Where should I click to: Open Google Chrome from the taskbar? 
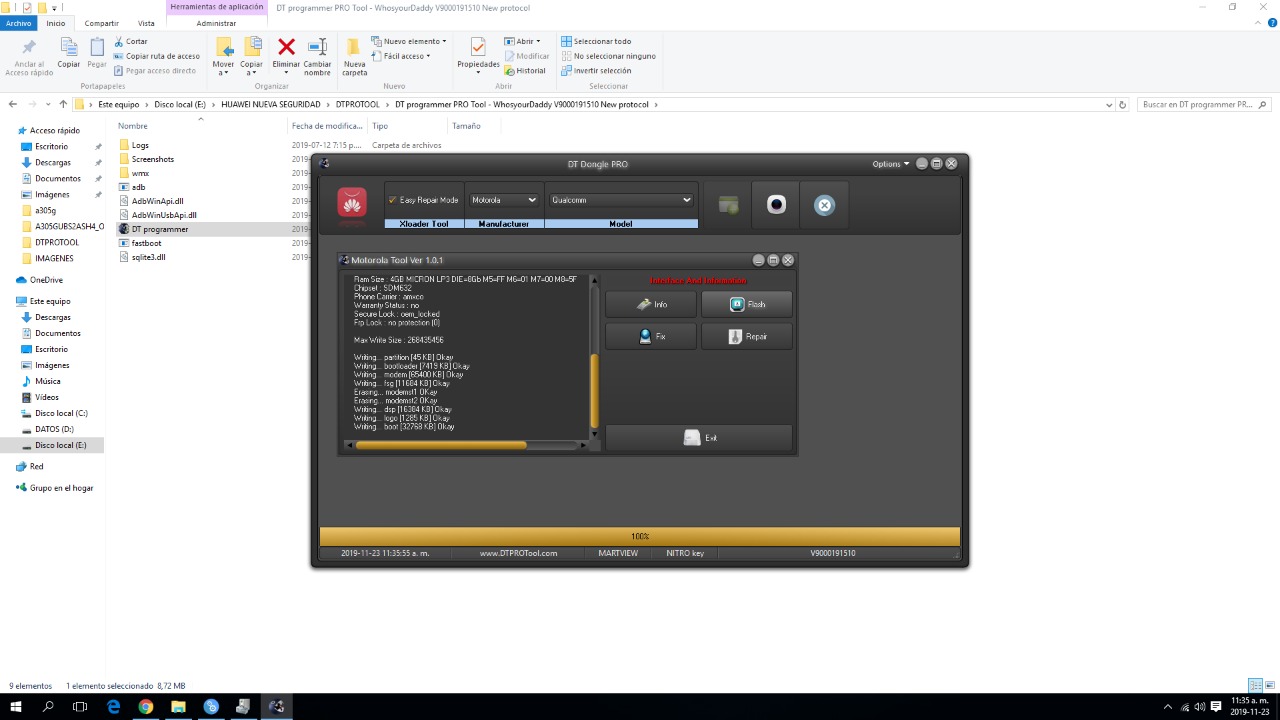pyautogui.click(x=146, y=706)
